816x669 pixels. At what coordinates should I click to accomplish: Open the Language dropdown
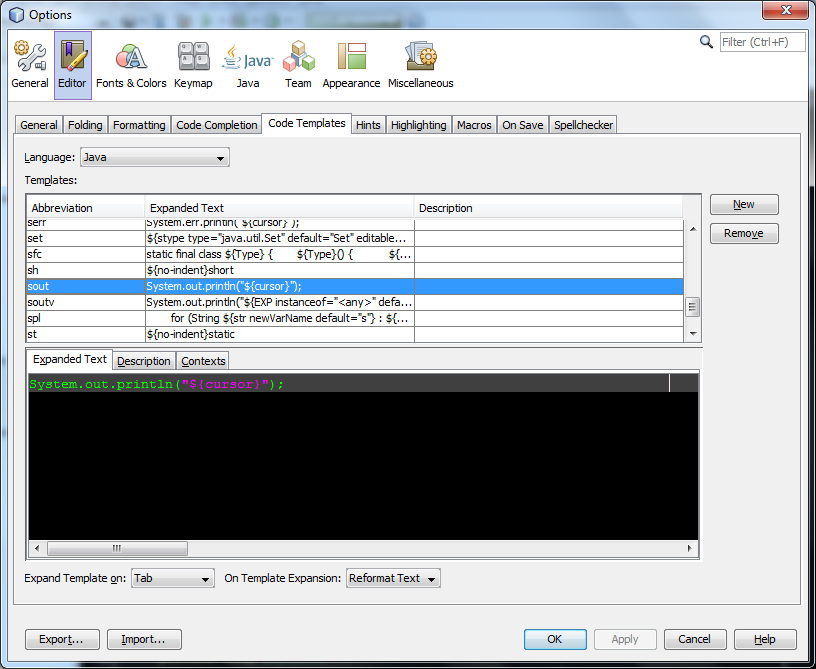coord(154,157)
